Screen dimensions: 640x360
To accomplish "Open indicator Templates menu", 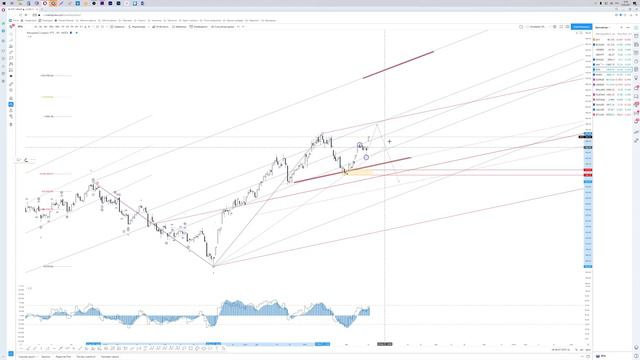I will (x=178, y=27).
